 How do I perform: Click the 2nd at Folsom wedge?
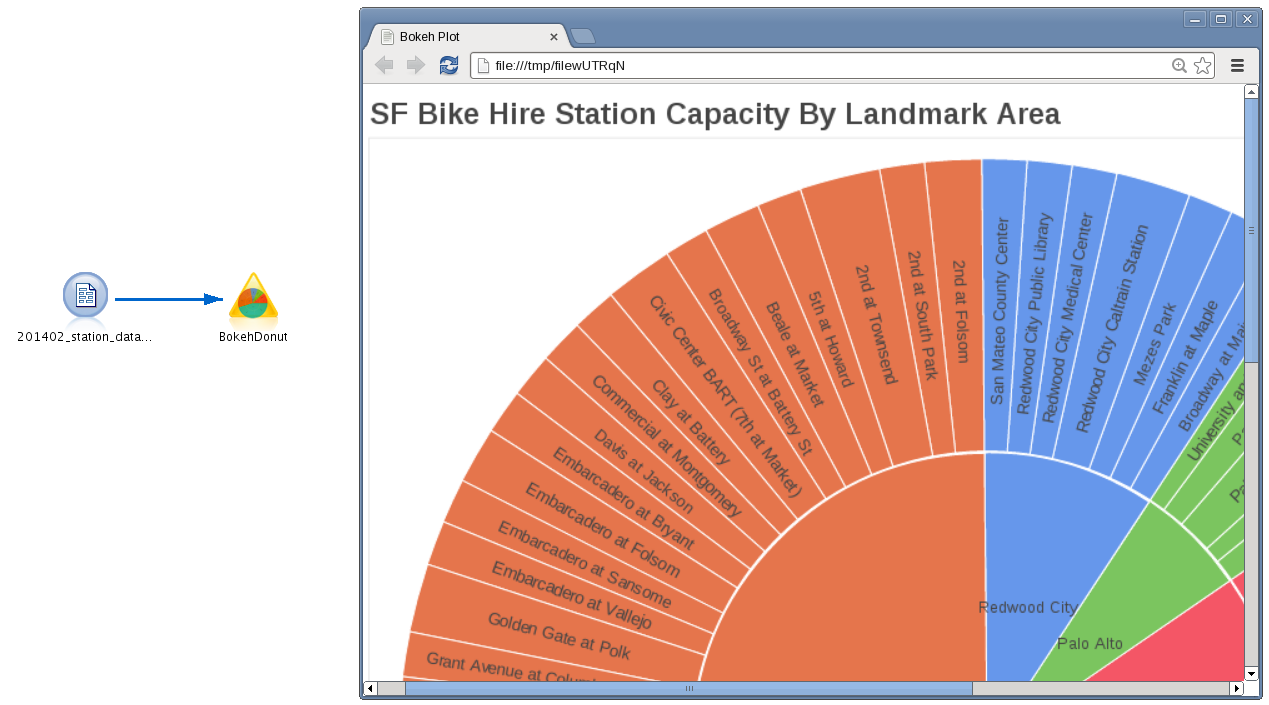962,310
